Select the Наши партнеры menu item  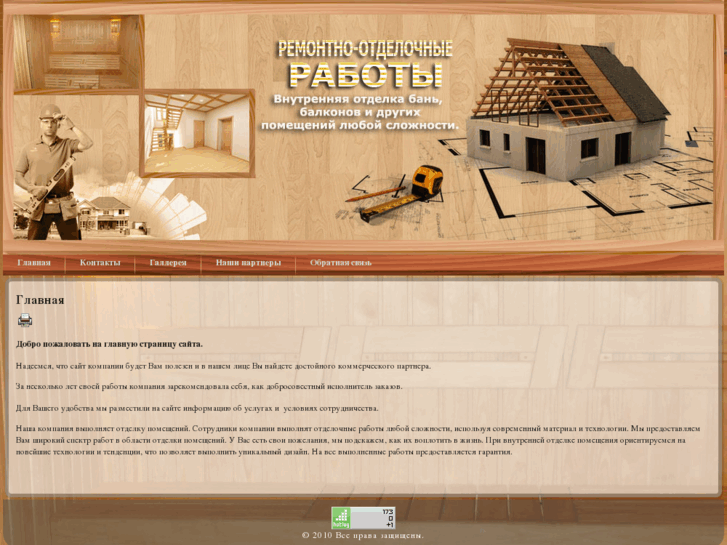(x=248, y=263)
